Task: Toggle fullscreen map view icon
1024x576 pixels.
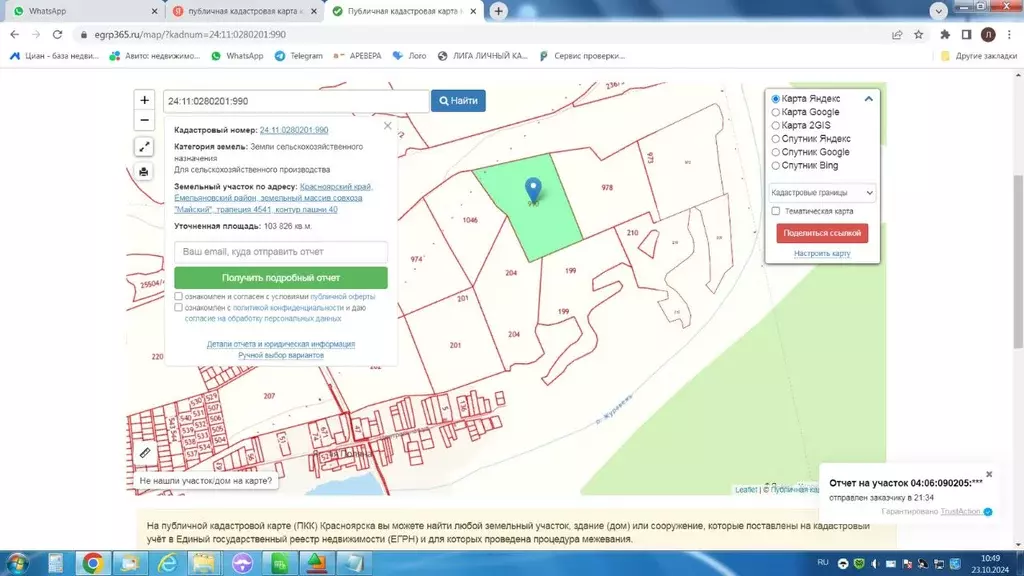Action: pyautogui.click(x=144, y=147)
